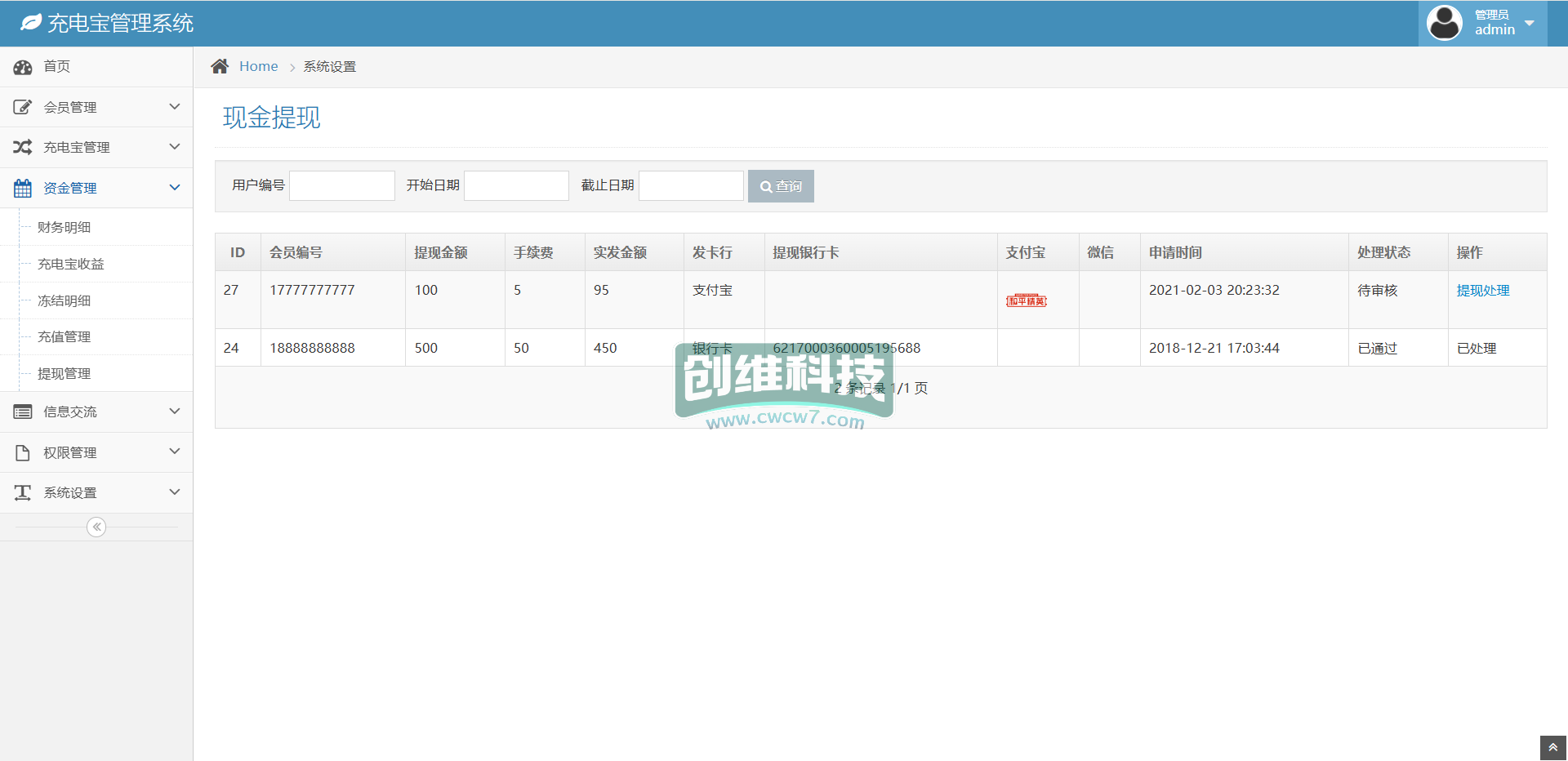Click the file icon beside 权限管理
The width and height of the screenshot is (1568, 761).
23,452
